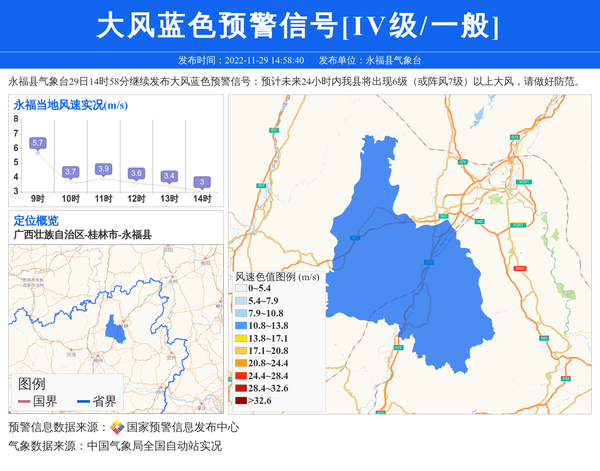Click the 国家预警信息发布中心 source text
600x471 pixels.
(x=183, y=427)
